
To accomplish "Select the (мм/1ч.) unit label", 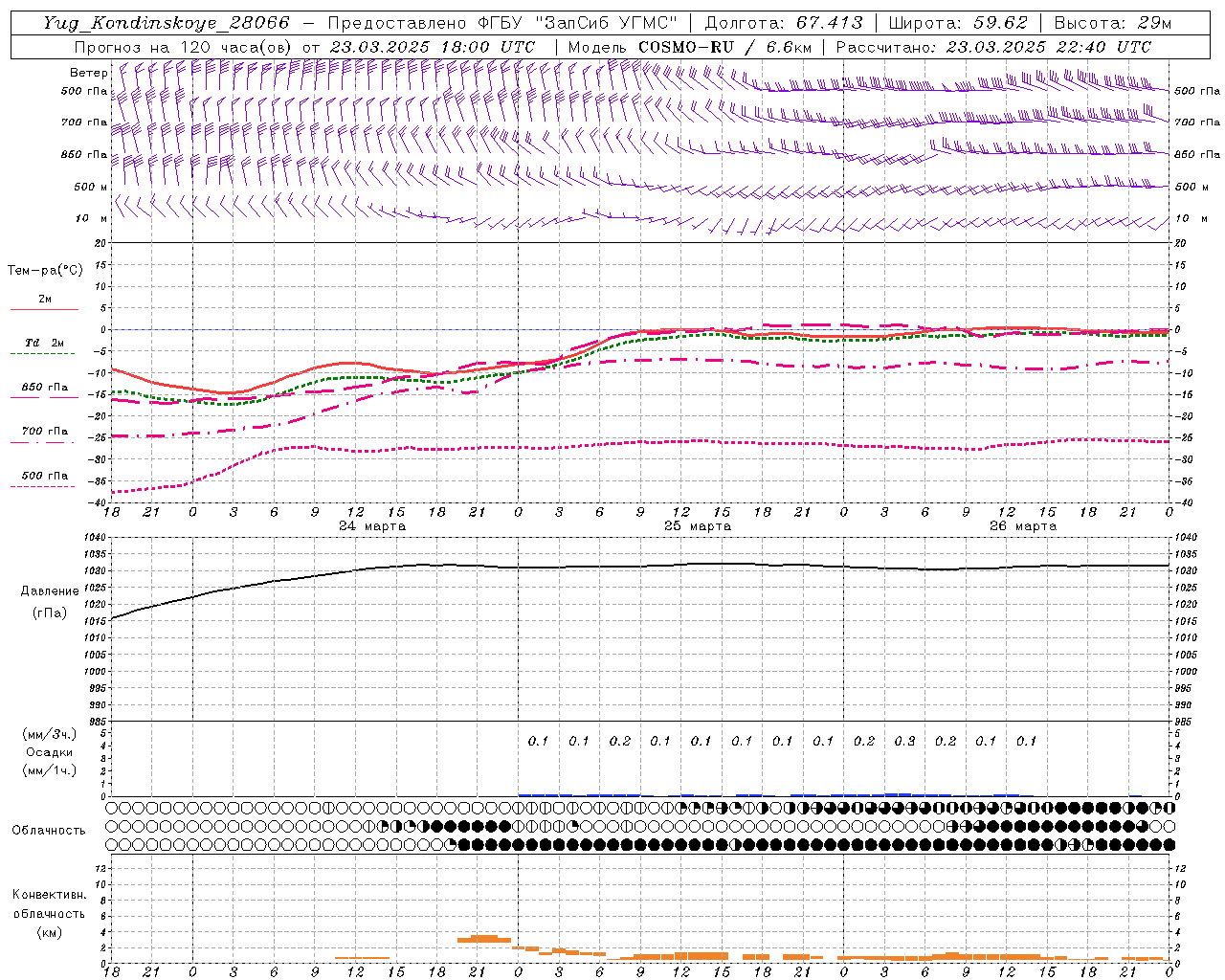I will click(50, 770).
